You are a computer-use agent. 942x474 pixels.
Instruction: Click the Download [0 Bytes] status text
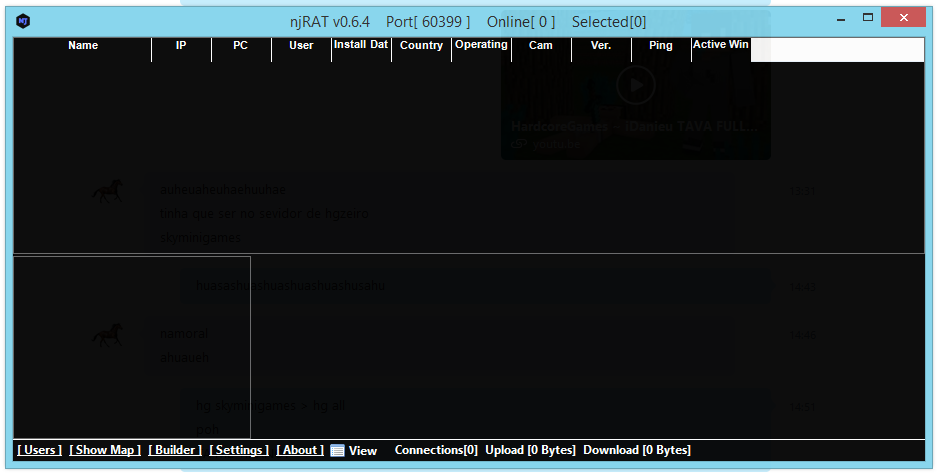637,450
